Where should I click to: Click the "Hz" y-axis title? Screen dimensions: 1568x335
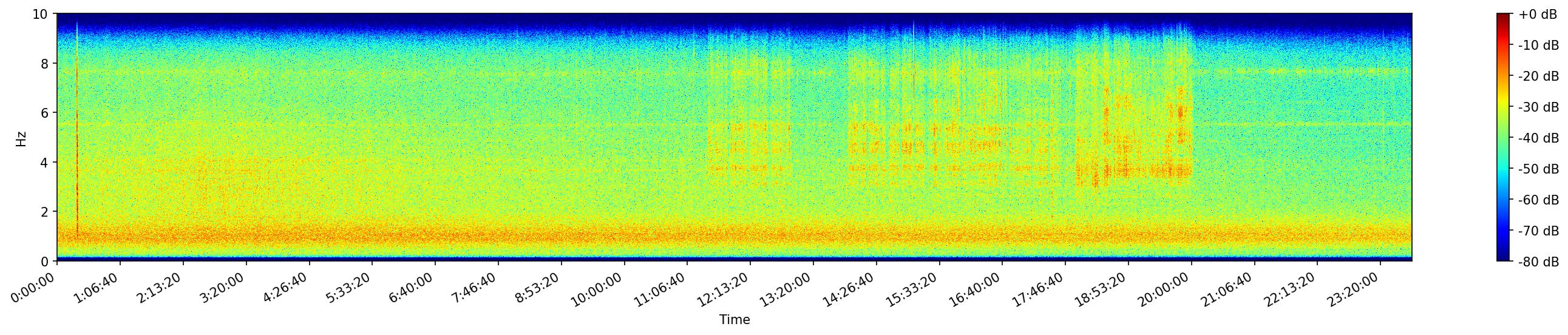pos(21,138)
